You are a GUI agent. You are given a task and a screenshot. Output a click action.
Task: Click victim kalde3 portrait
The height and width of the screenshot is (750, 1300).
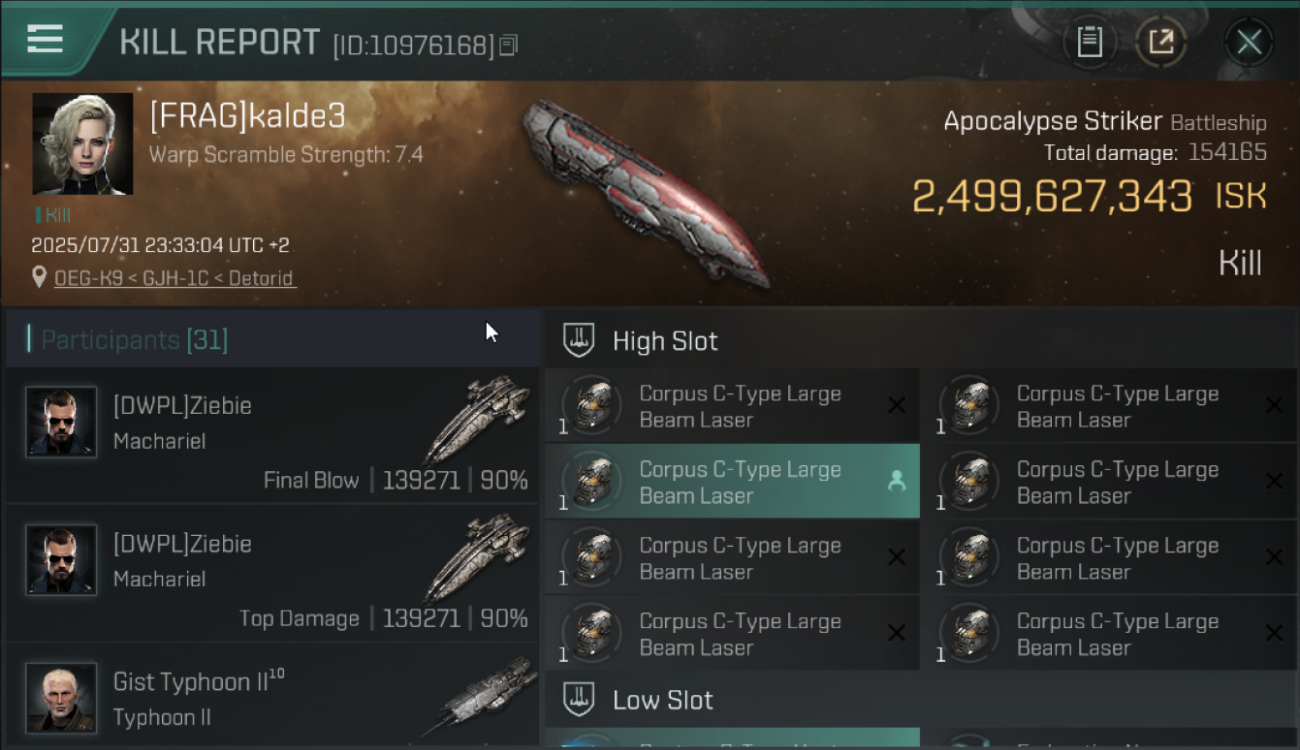pyautogui.click(x=83, y=144)
